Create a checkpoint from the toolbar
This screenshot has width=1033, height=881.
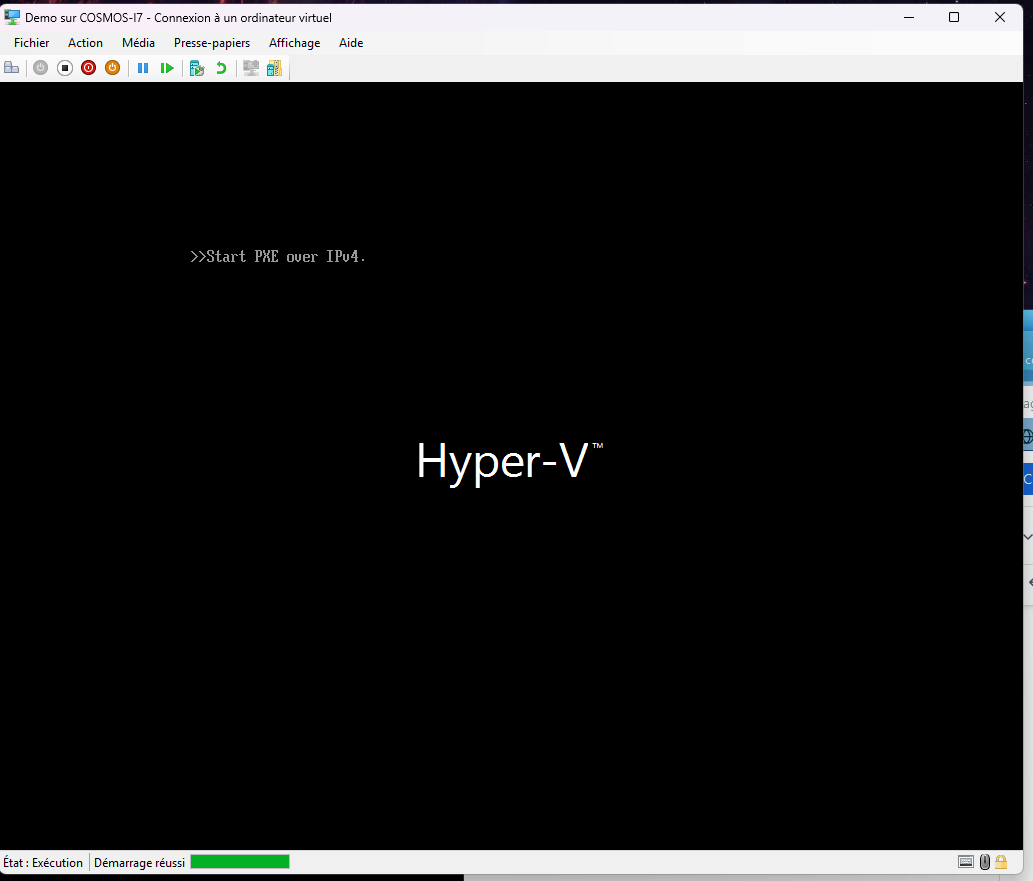197,68
